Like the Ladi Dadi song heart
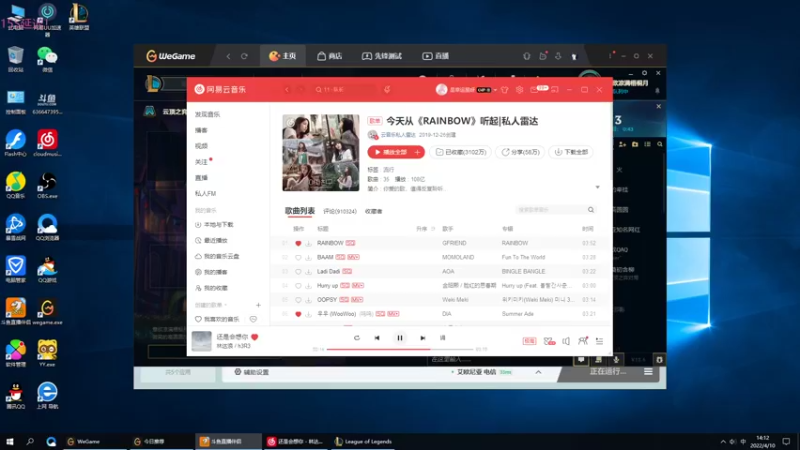Screen dimensions: 800x450 (298, 272)
